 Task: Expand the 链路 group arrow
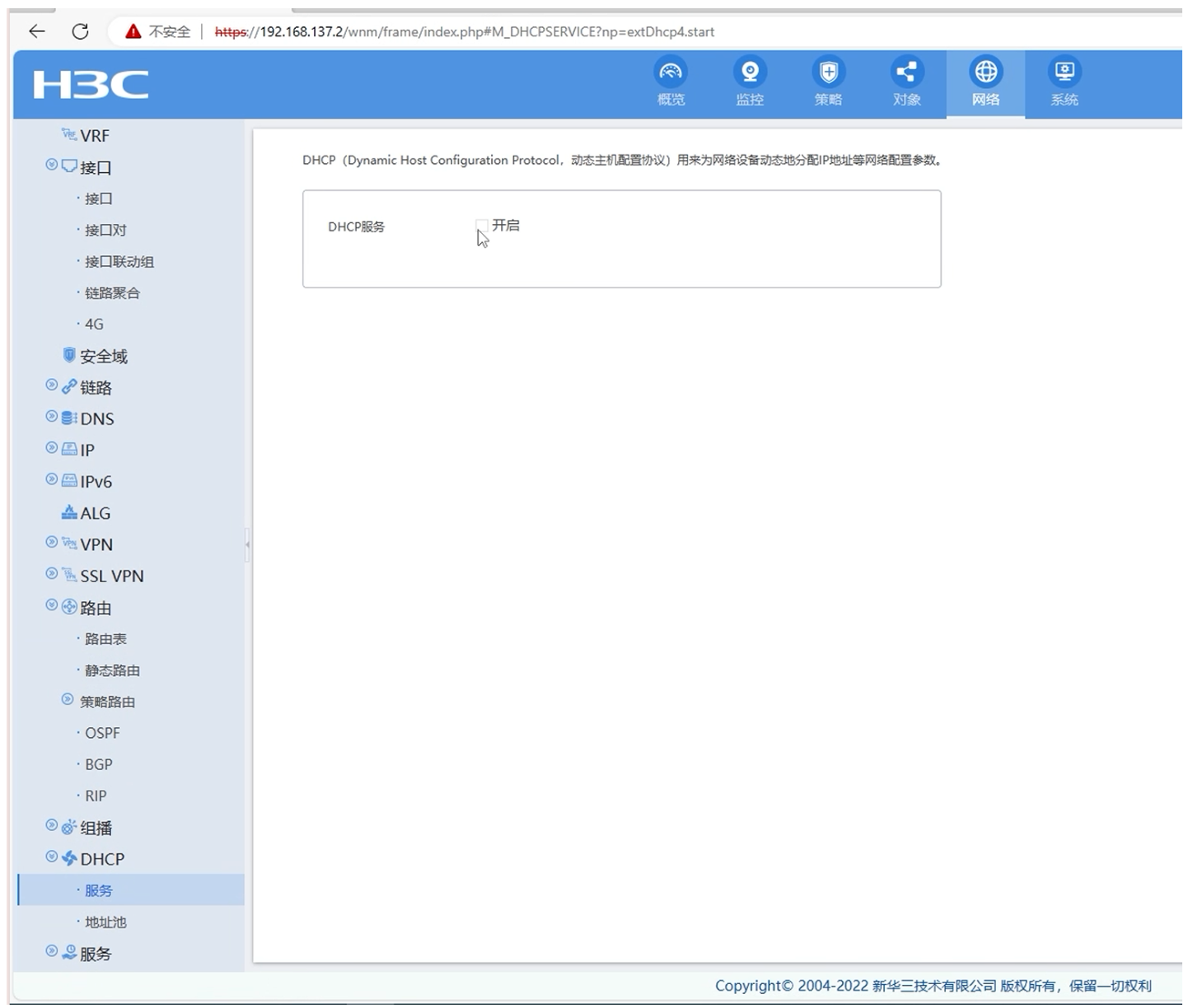point(52,385)
